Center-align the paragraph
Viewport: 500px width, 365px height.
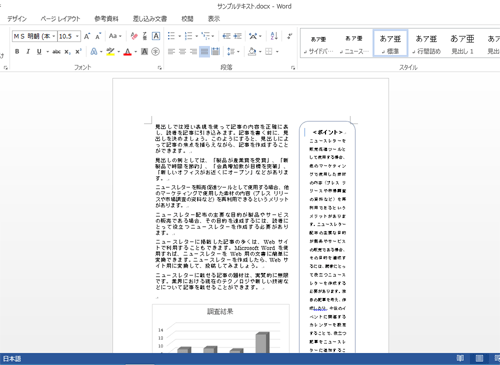coord(182,52)
